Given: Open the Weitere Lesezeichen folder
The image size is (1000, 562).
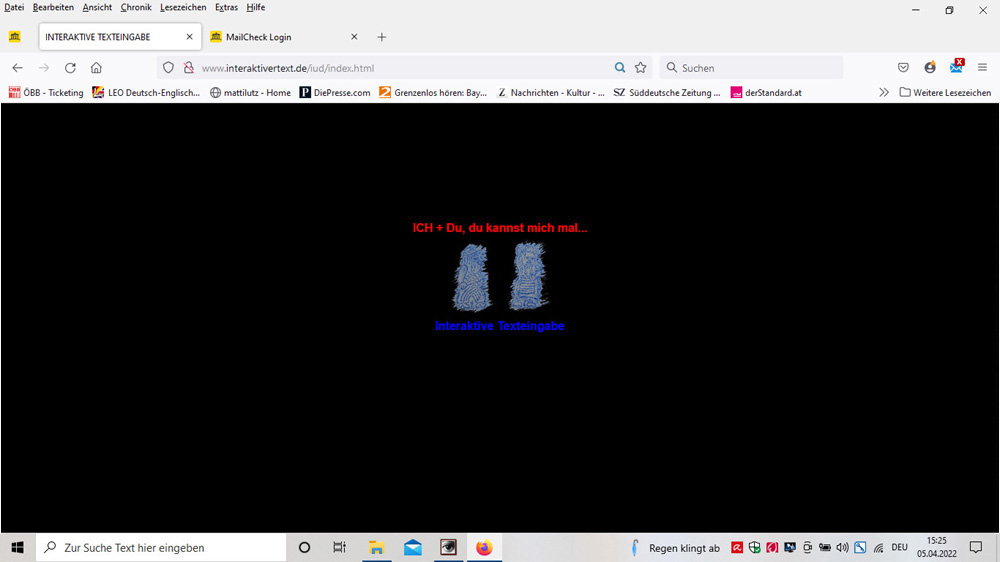Looking at the screenshot, I should 945,93.
